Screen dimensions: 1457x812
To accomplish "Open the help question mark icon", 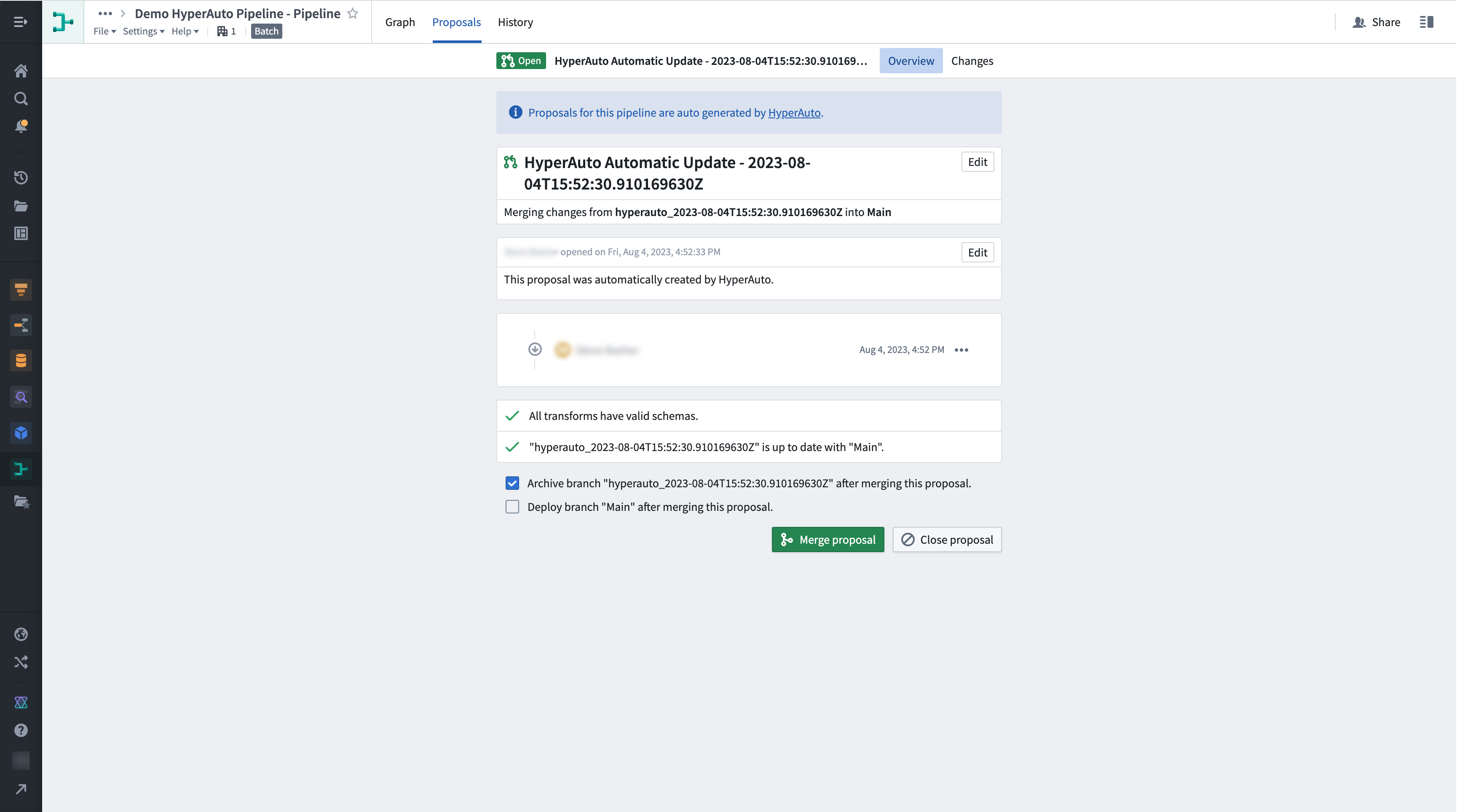I will click(21, 731).
